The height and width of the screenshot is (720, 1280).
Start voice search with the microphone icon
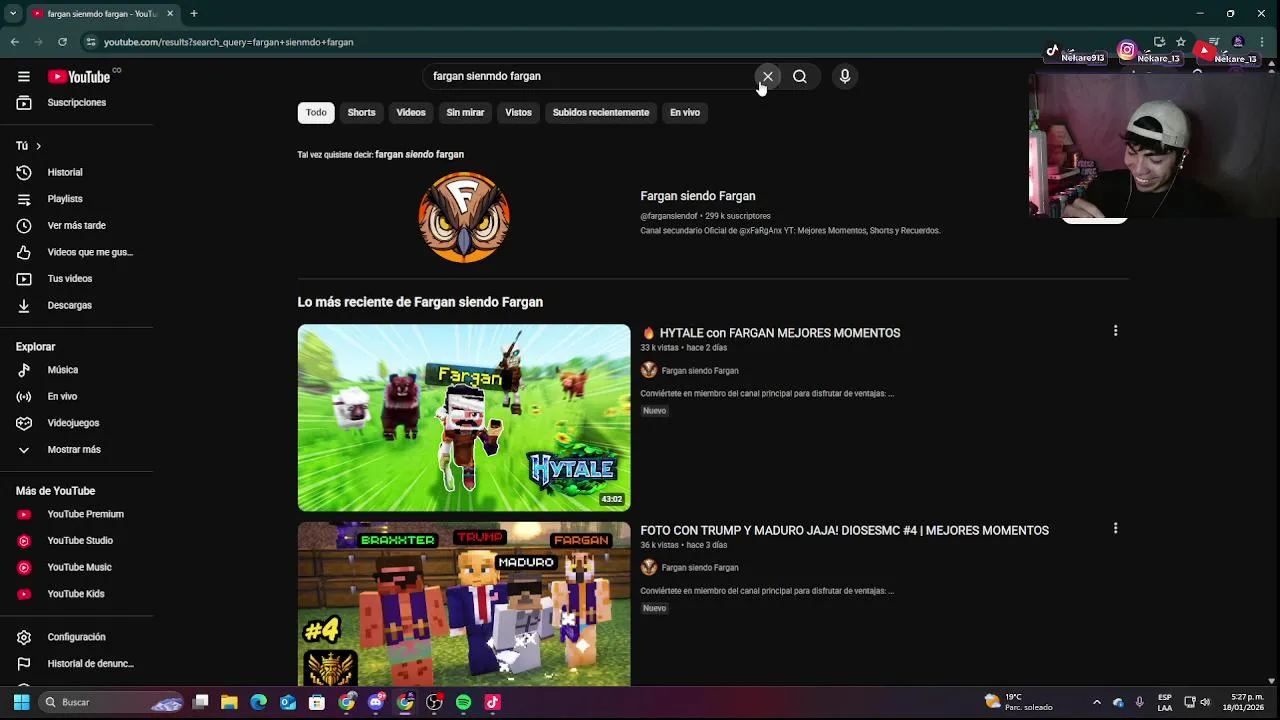click(x=845, y=76)
